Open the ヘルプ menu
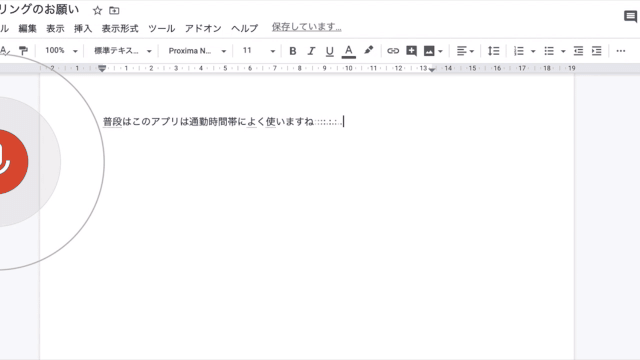 [x=244, y=29]
